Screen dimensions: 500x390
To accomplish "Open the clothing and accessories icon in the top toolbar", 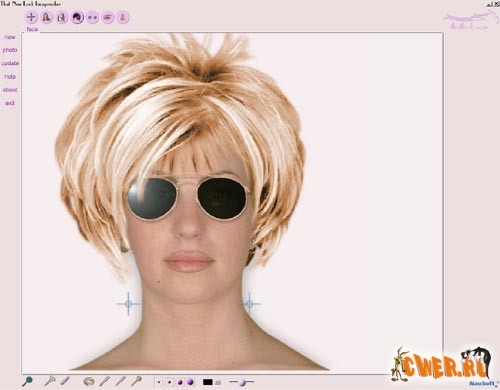I will [x=62, y=17].
